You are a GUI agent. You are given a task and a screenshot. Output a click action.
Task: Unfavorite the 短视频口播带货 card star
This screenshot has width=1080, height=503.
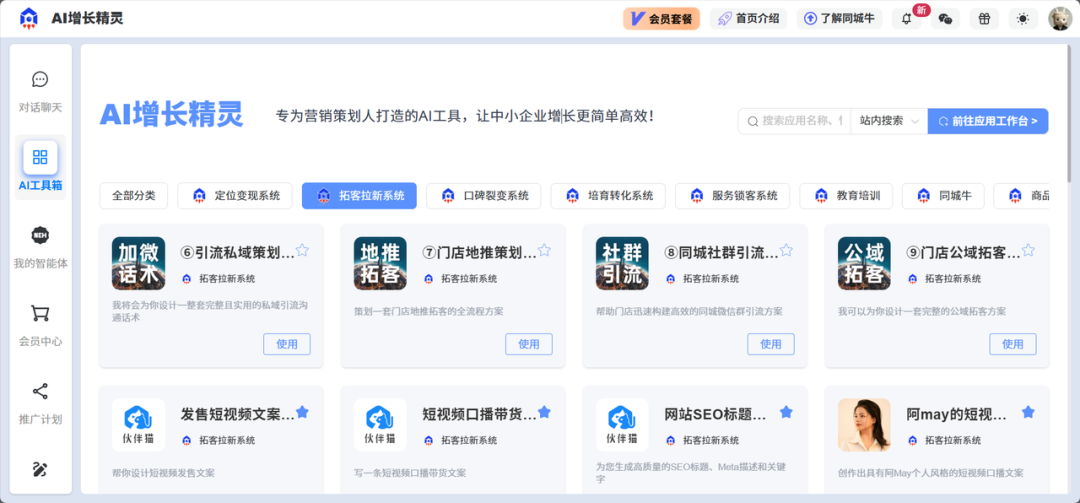pos(544,412)
